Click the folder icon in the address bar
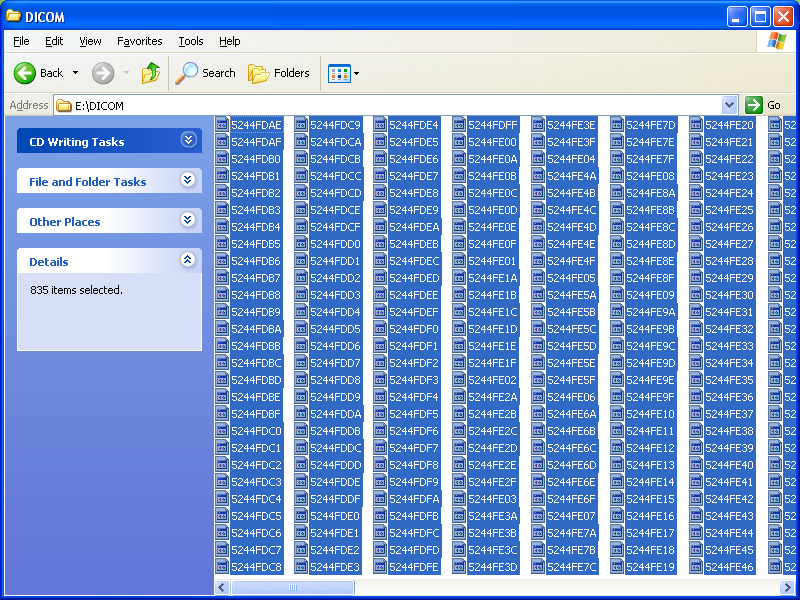 [64, 106]
